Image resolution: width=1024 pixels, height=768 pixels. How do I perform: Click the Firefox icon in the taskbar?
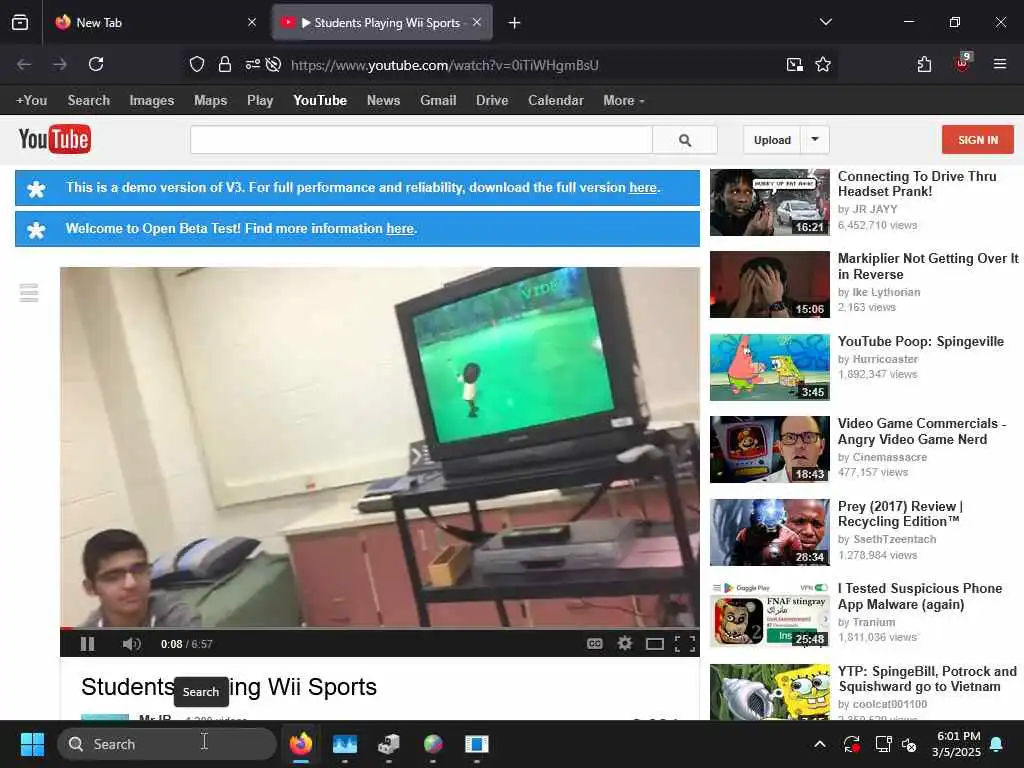[x=301, y=744]
